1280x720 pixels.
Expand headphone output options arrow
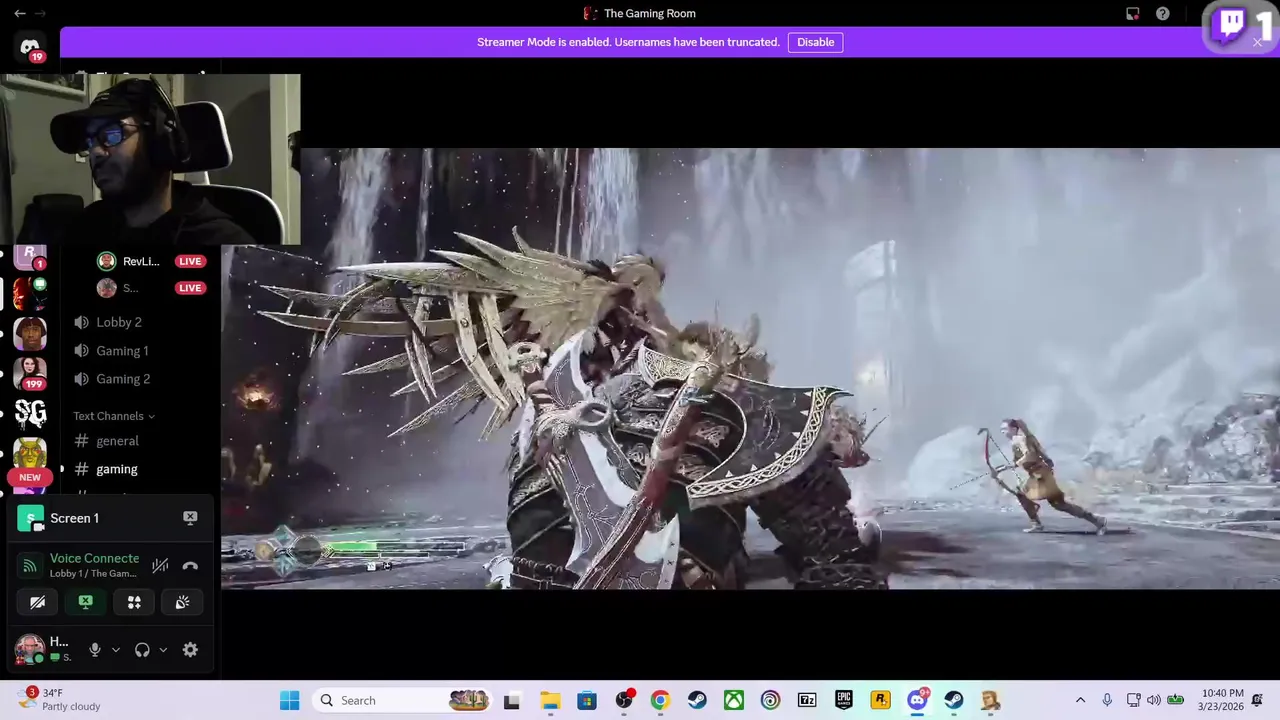(x=163, y=650)
